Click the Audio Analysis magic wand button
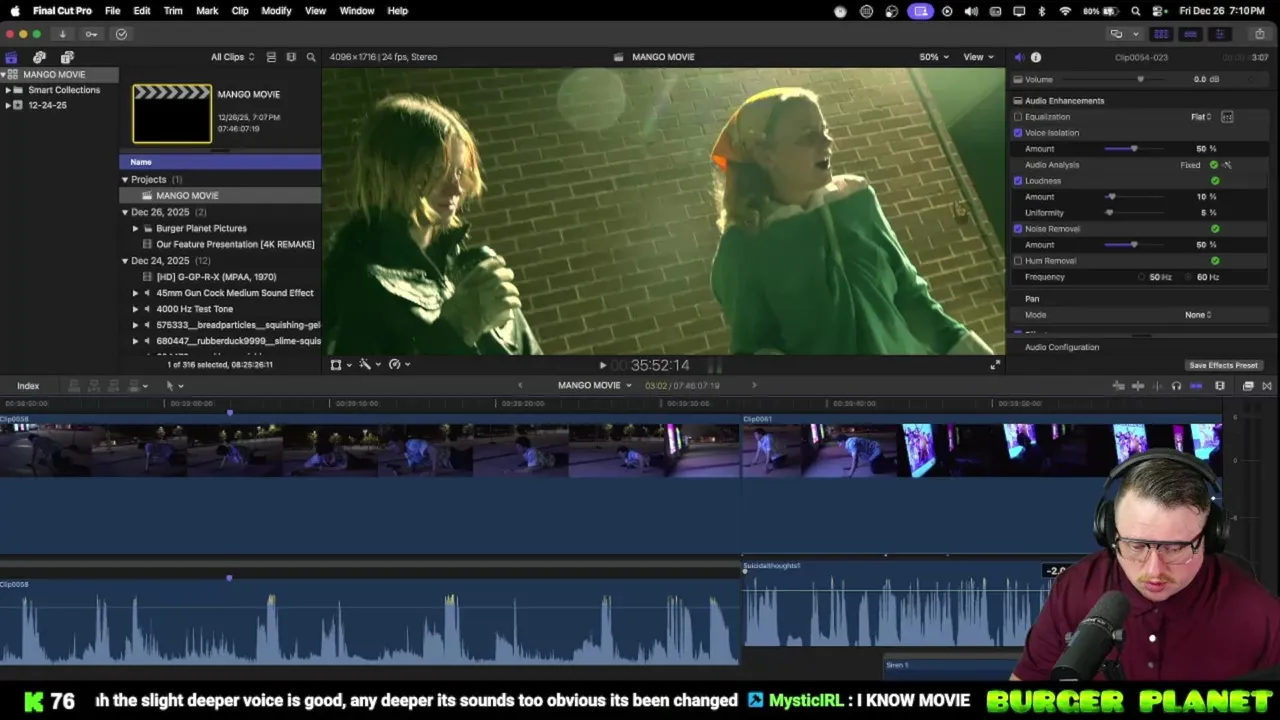Image resolution: width=1280 pixels, height=720 pixels. (x=1227, y=165)
